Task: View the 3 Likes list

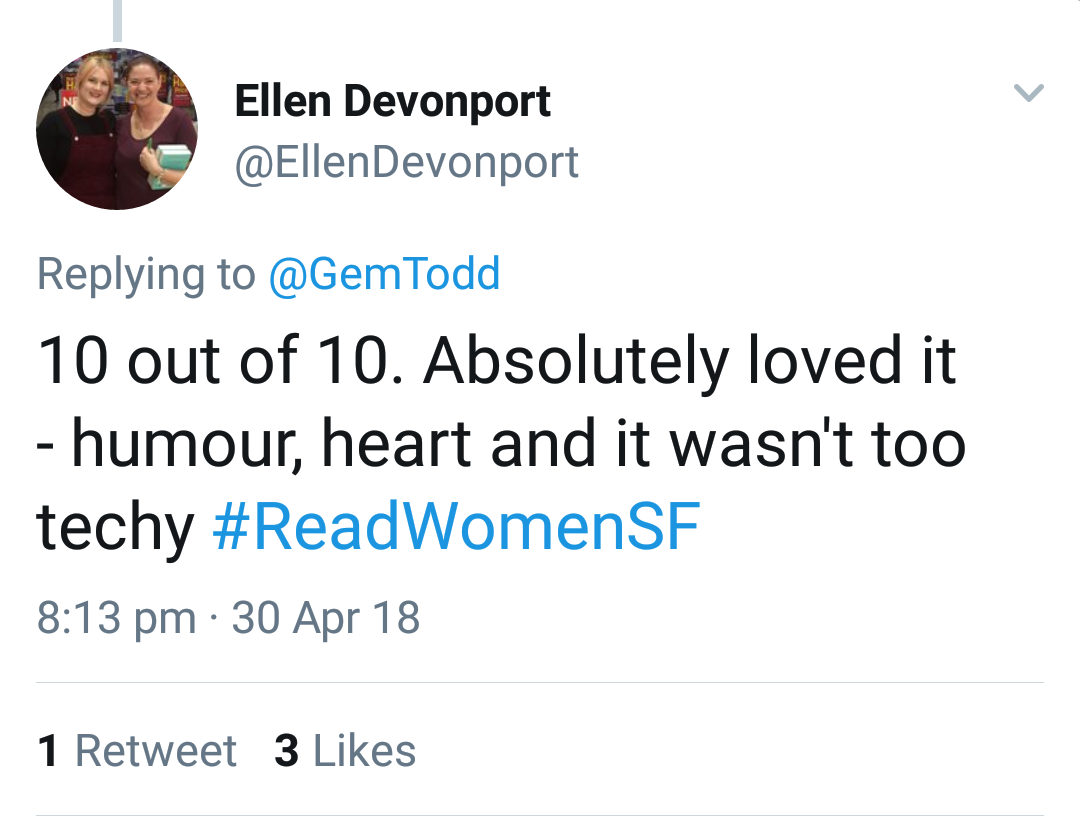Action: pos(345,751)
